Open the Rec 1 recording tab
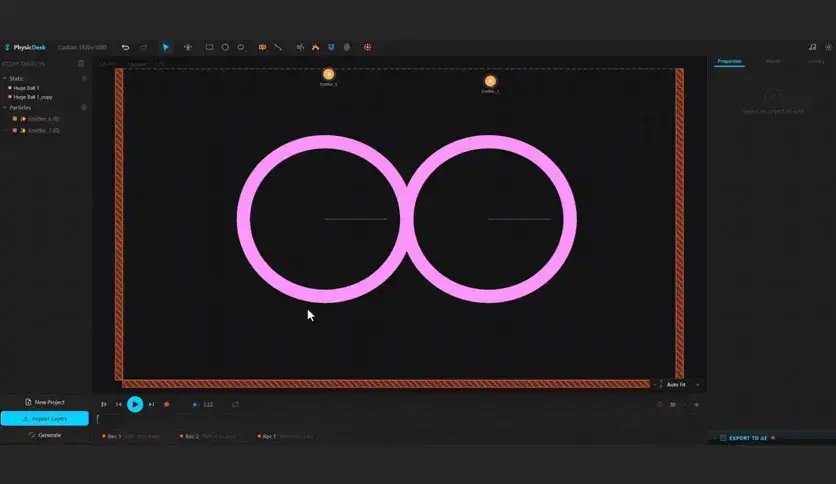The height and width of the screenshot is (484, 836). tap(286, 437)
